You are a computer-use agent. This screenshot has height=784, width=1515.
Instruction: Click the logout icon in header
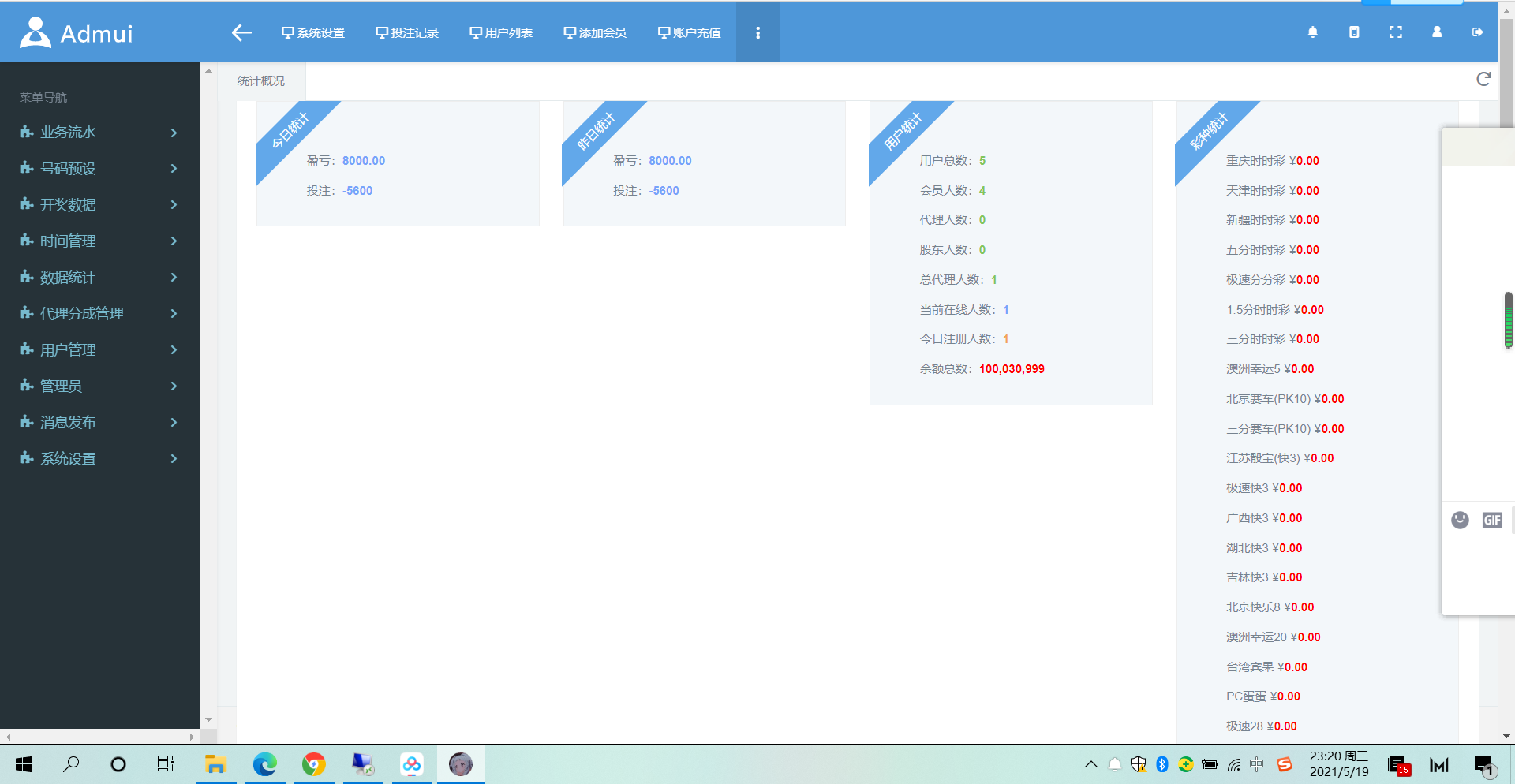pyautogui.click(x=1477, y=32)
